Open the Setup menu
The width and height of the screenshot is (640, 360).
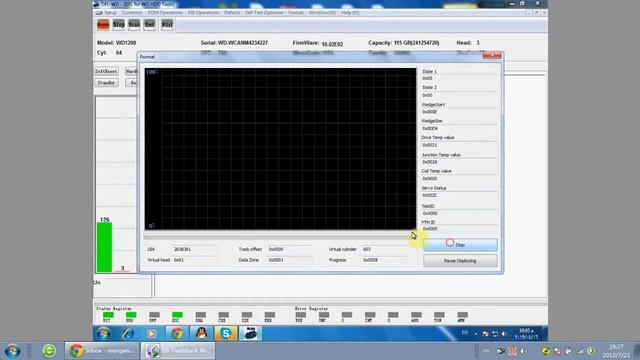point(111,13)
